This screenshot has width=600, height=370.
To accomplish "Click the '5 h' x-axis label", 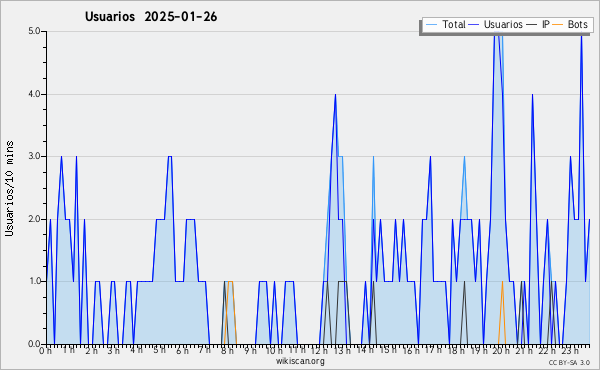I will pyautogui.click(x=159, y=350).
